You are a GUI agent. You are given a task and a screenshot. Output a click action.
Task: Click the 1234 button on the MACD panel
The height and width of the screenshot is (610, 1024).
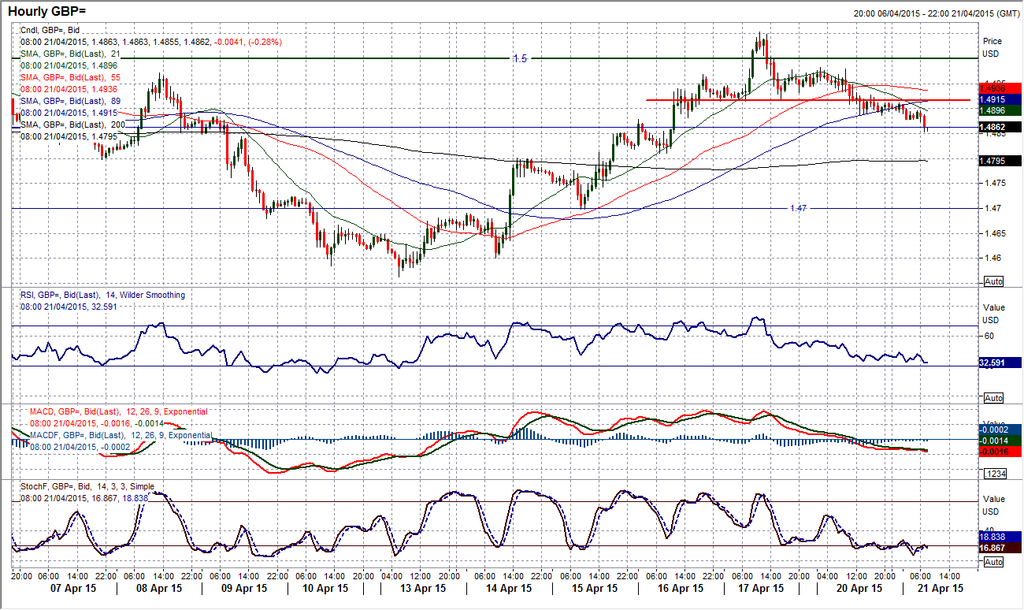(x=993, y=474)
